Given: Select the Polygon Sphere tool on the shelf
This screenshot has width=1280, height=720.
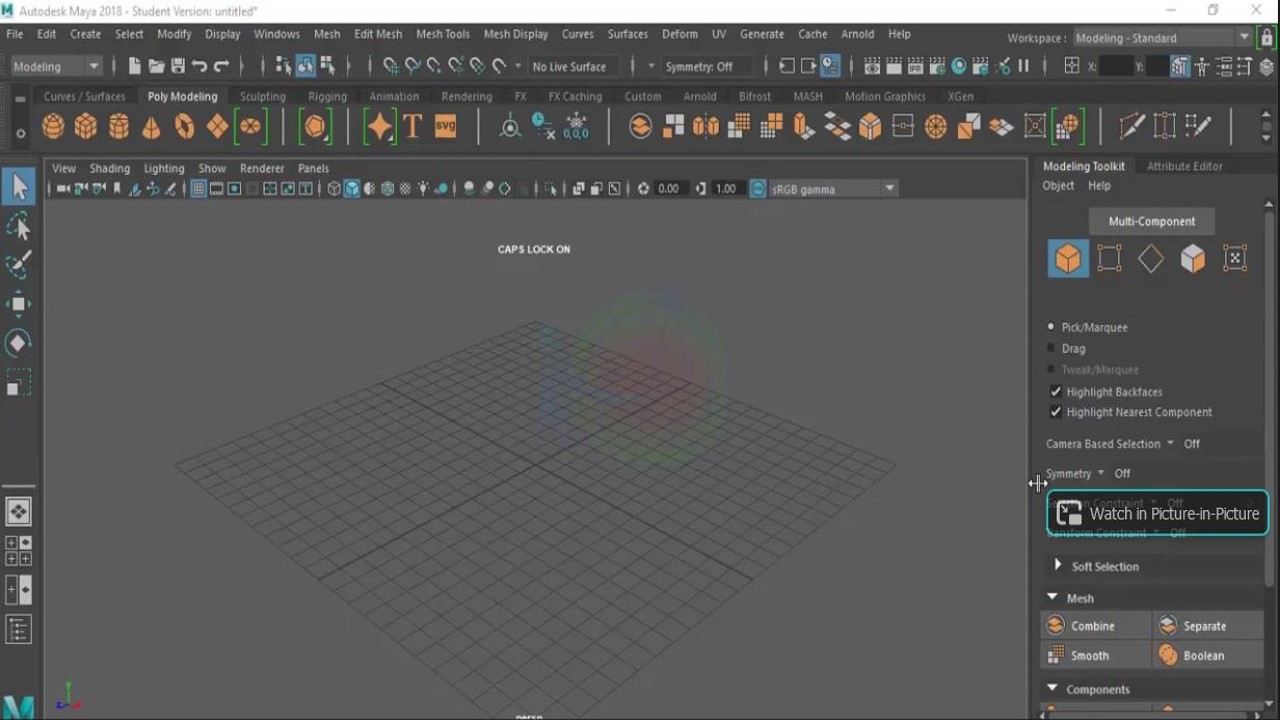Looking at the screenshot, I should 53,126.
